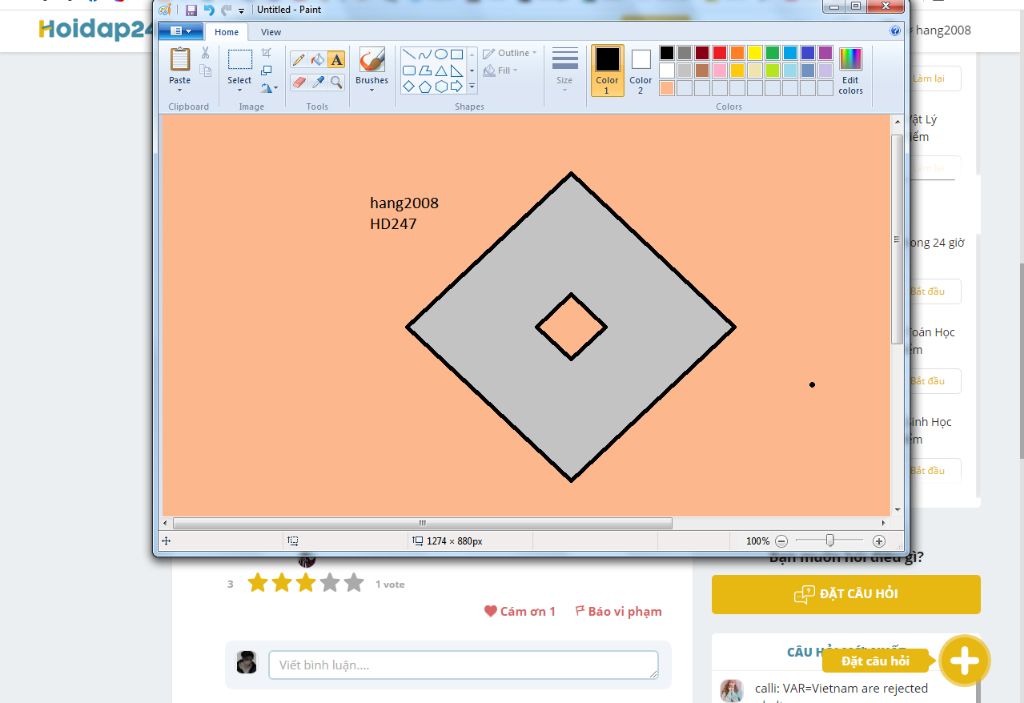
Task: Choose the purple palette swatch
Action: coord(825,53)
